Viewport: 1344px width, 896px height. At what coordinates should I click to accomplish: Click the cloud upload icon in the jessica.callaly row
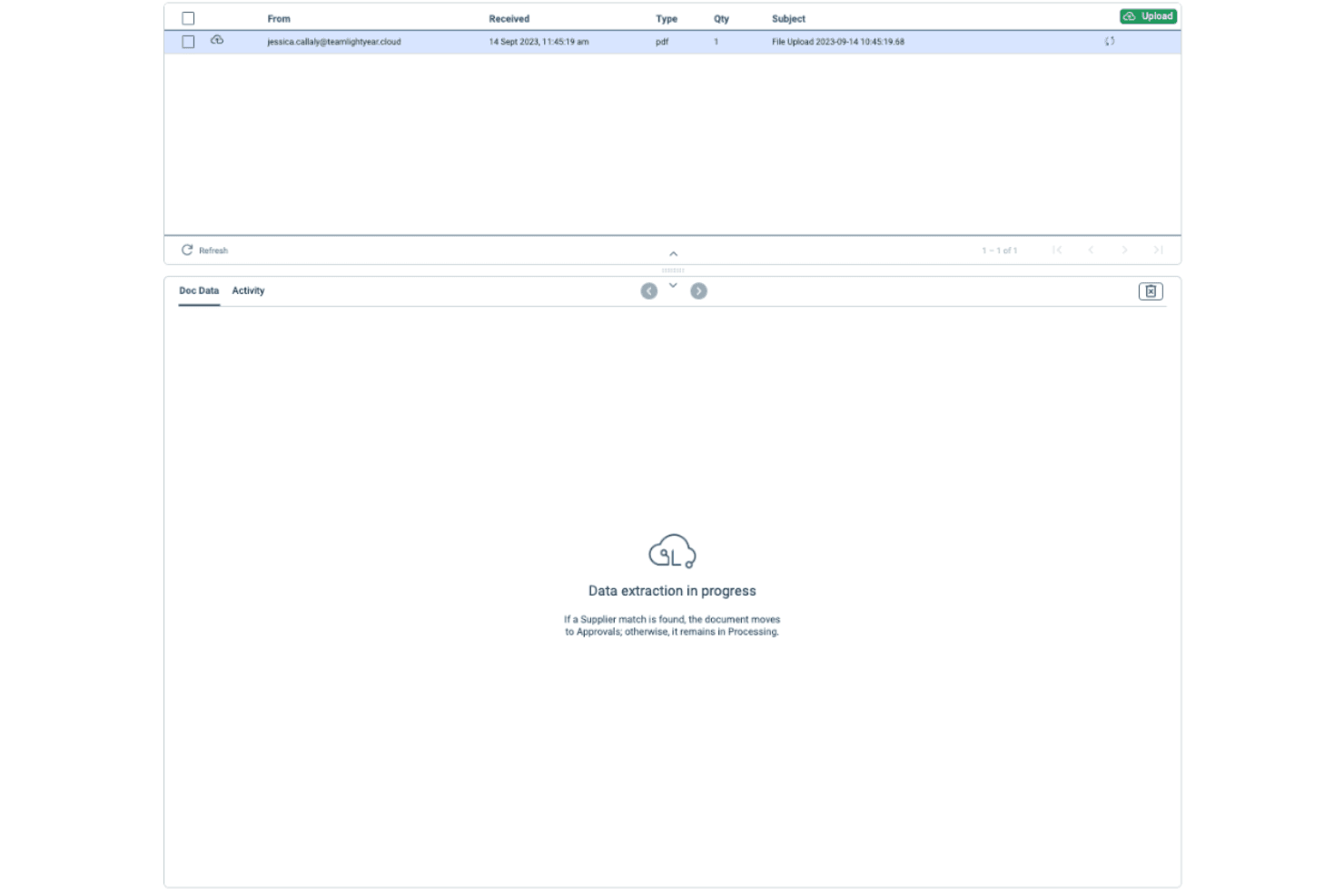coord(217,40)
